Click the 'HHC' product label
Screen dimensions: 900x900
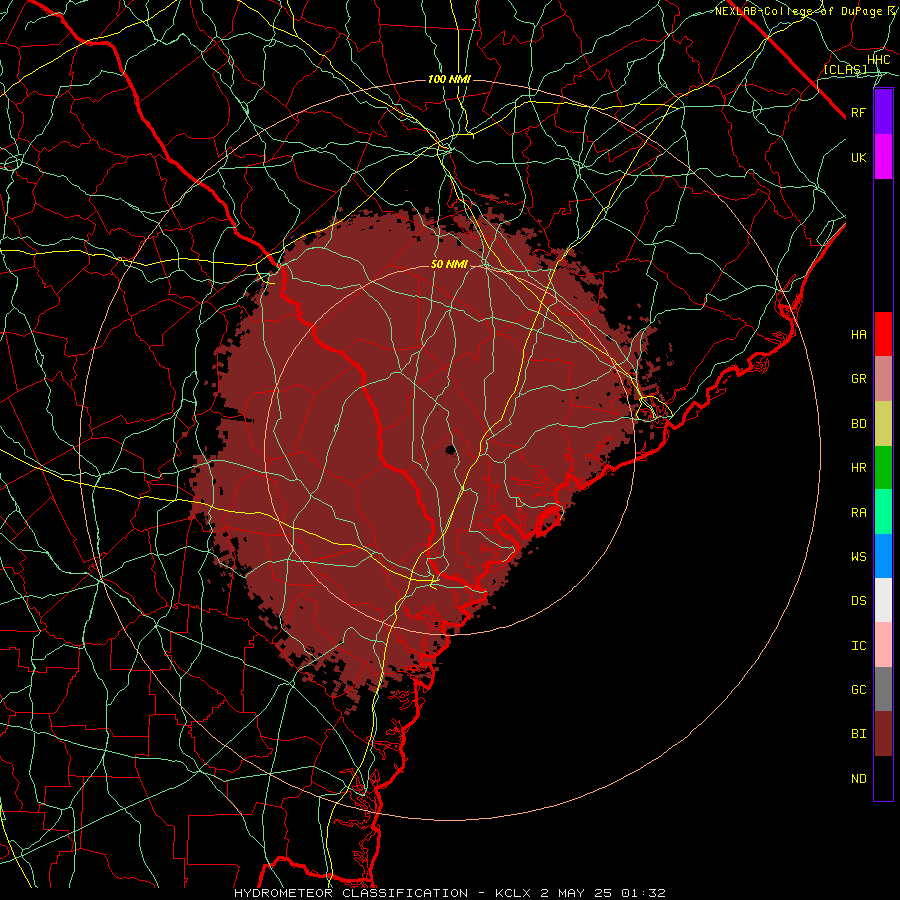(x=878, y=60)
